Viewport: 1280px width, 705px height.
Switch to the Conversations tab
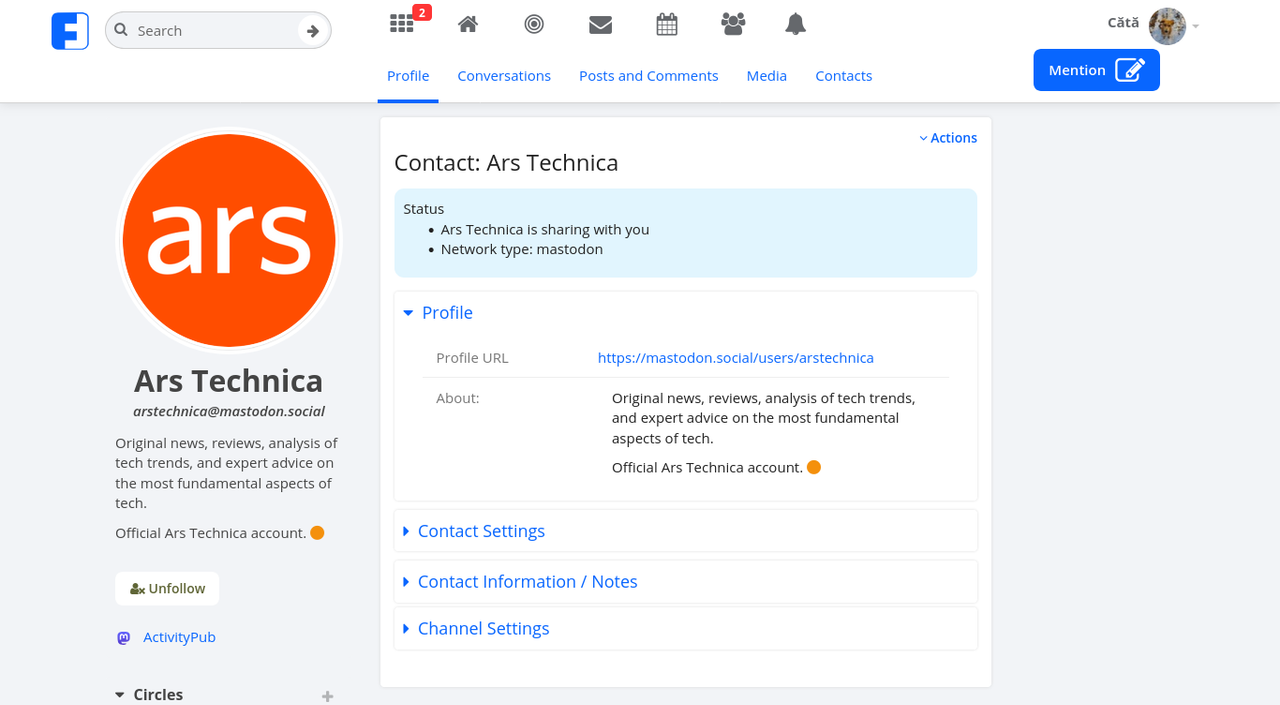pyautogui.click(x=504, y=76)
